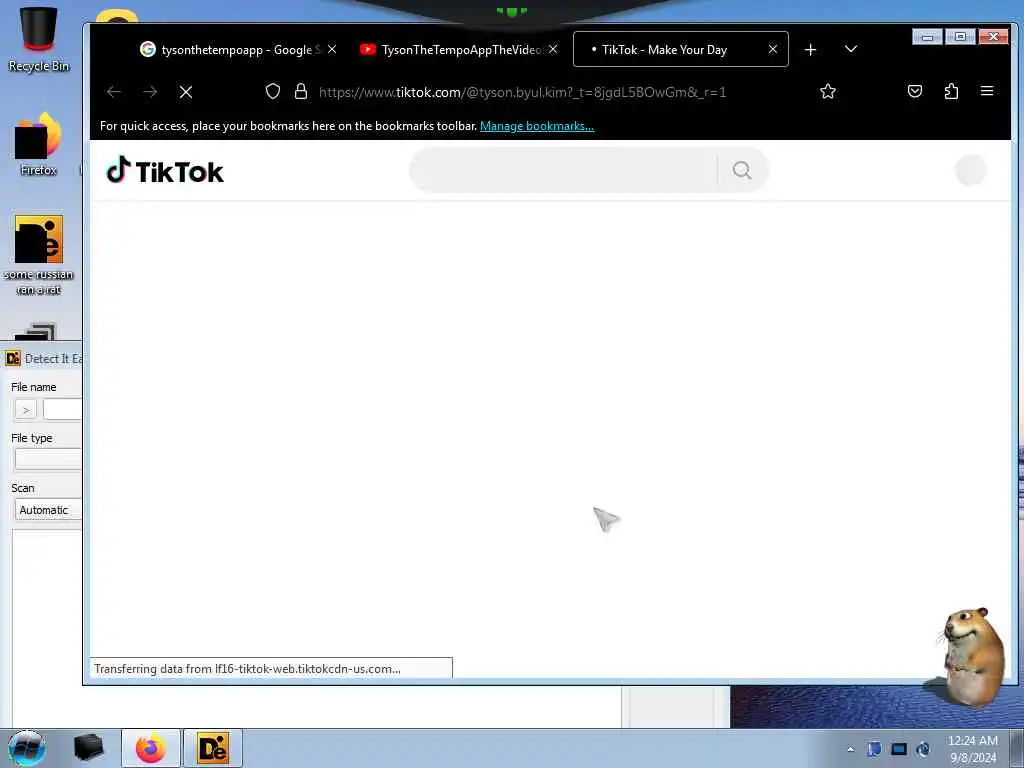Click the padlock site security icon
This screenshot has width=1024, height=768.
300,91
